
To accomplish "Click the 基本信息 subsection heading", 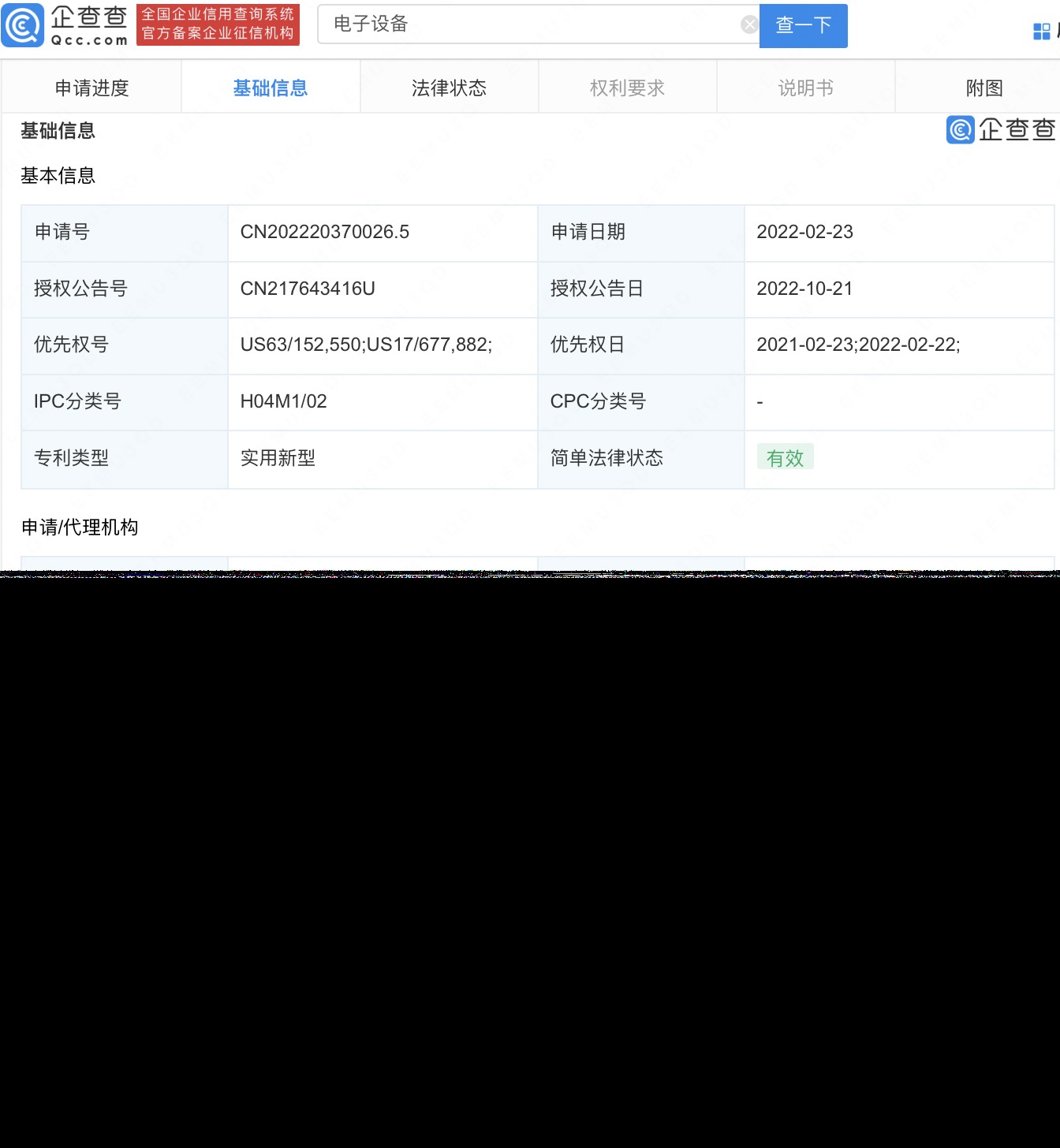I will 58,176.
